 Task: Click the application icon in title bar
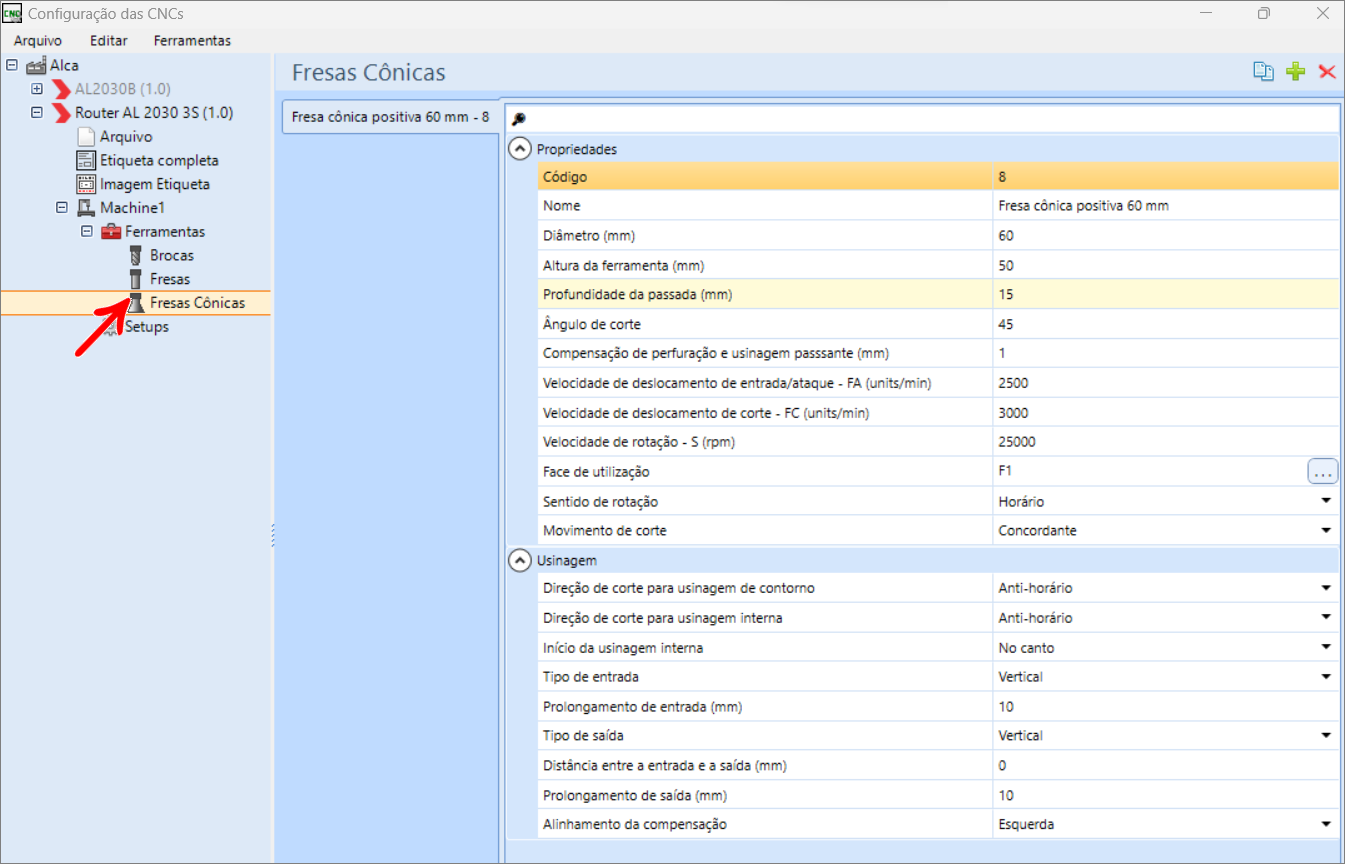12,14
